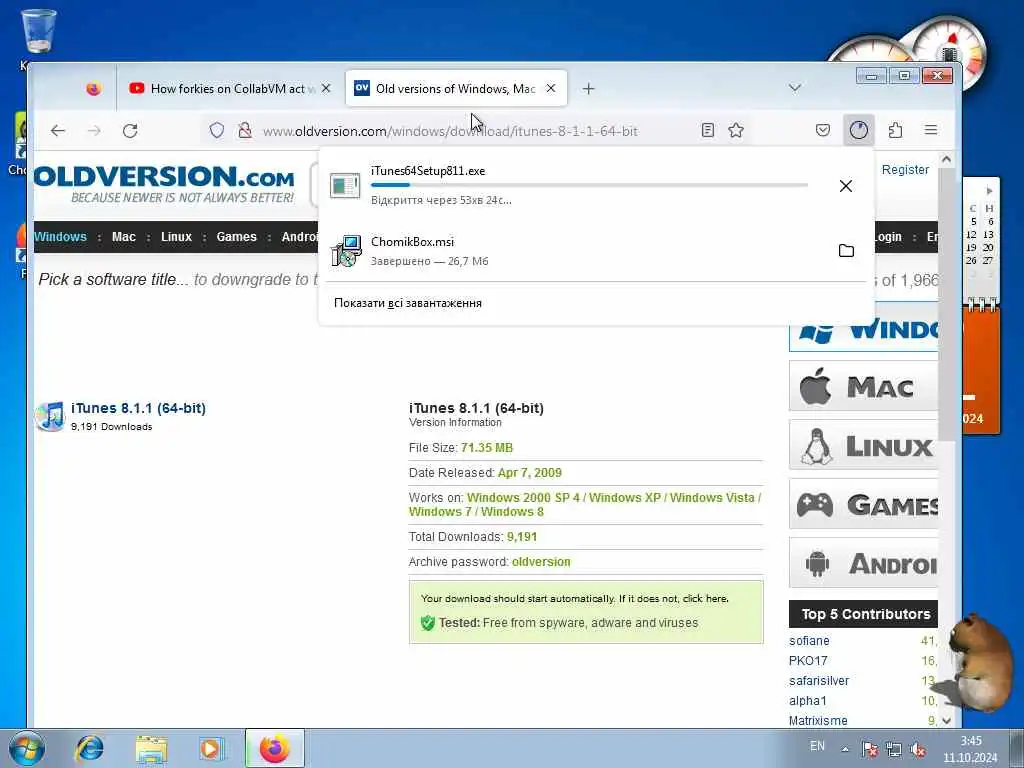The image size is (1024, 768).
Task: Reload the current page
Action: point(130,131)
